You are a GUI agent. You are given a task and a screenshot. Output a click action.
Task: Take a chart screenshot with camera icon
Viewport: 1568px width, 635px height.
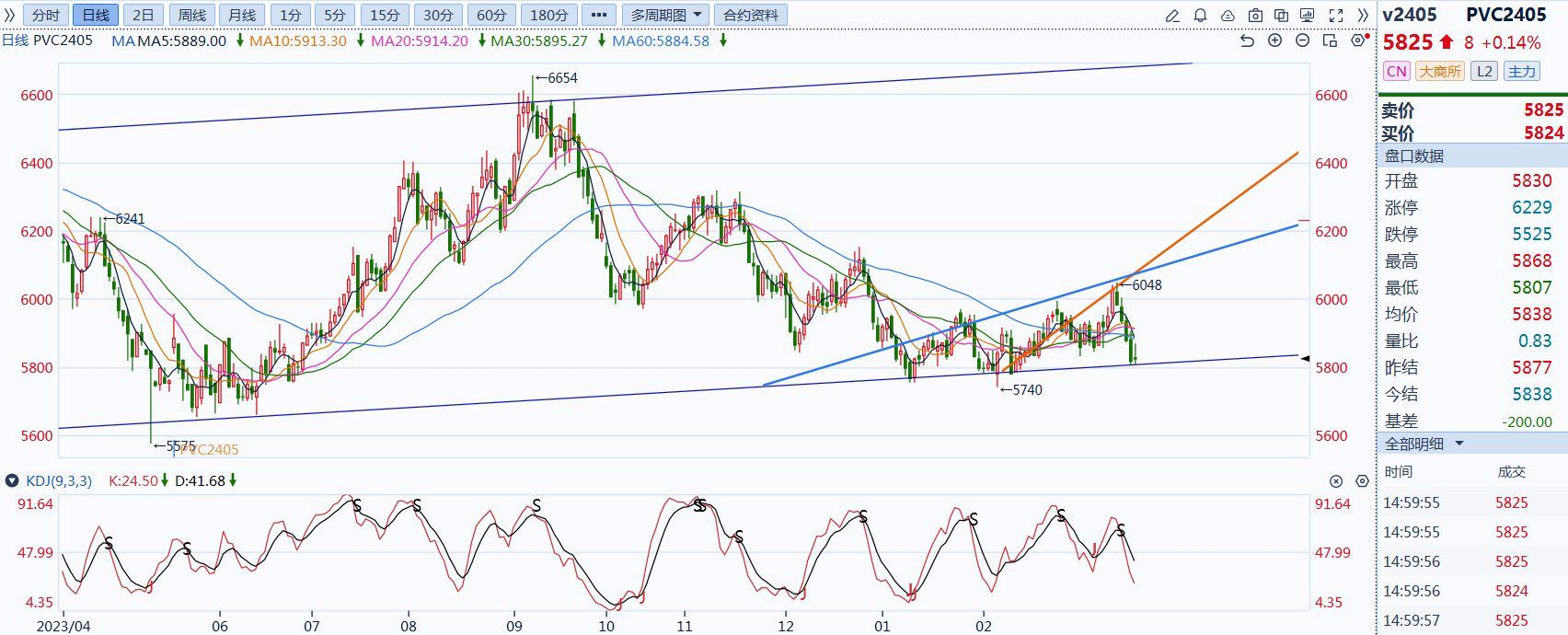click(x=1255, y=16)
